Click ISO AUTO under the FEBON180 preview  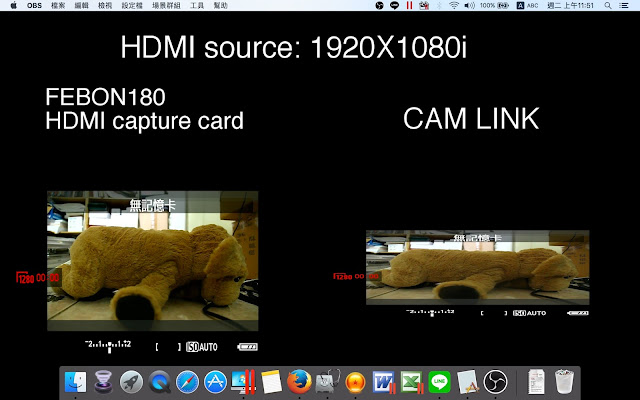tap(202, 347)
